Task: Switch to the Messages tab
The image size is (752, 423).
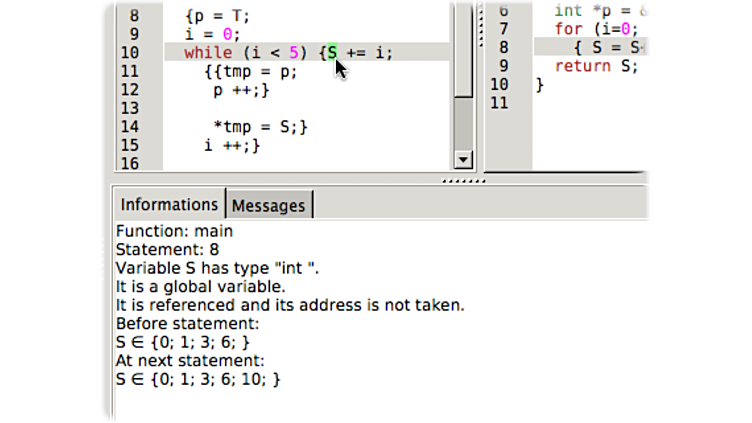Action: pos(268,206)
